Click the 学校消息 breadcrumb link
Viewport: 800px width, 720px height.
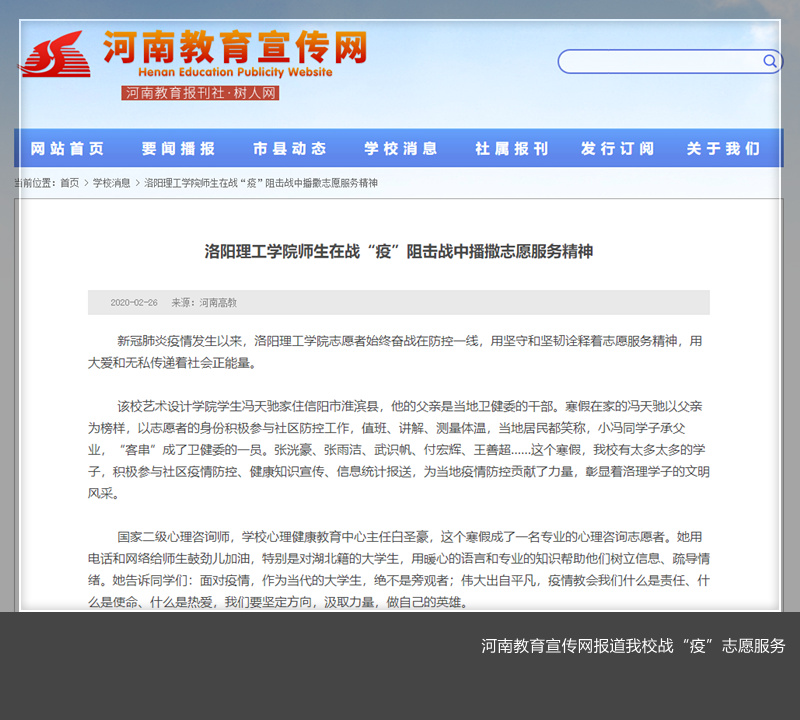click(111, 183)
